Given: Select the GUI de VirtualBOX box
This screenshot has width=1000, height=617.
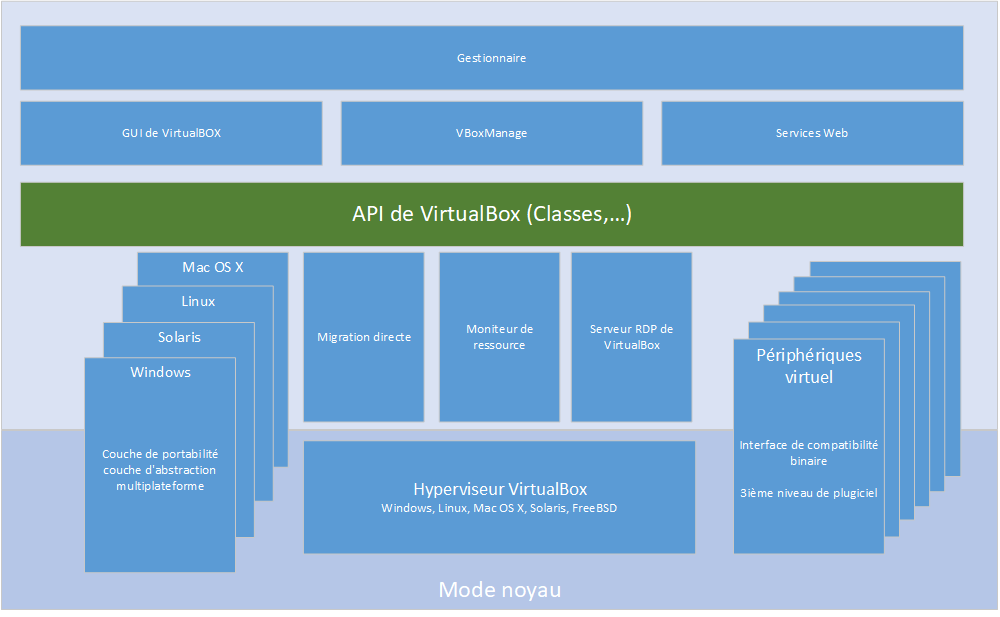Looking at the screenshot, I should coord(171,133).
